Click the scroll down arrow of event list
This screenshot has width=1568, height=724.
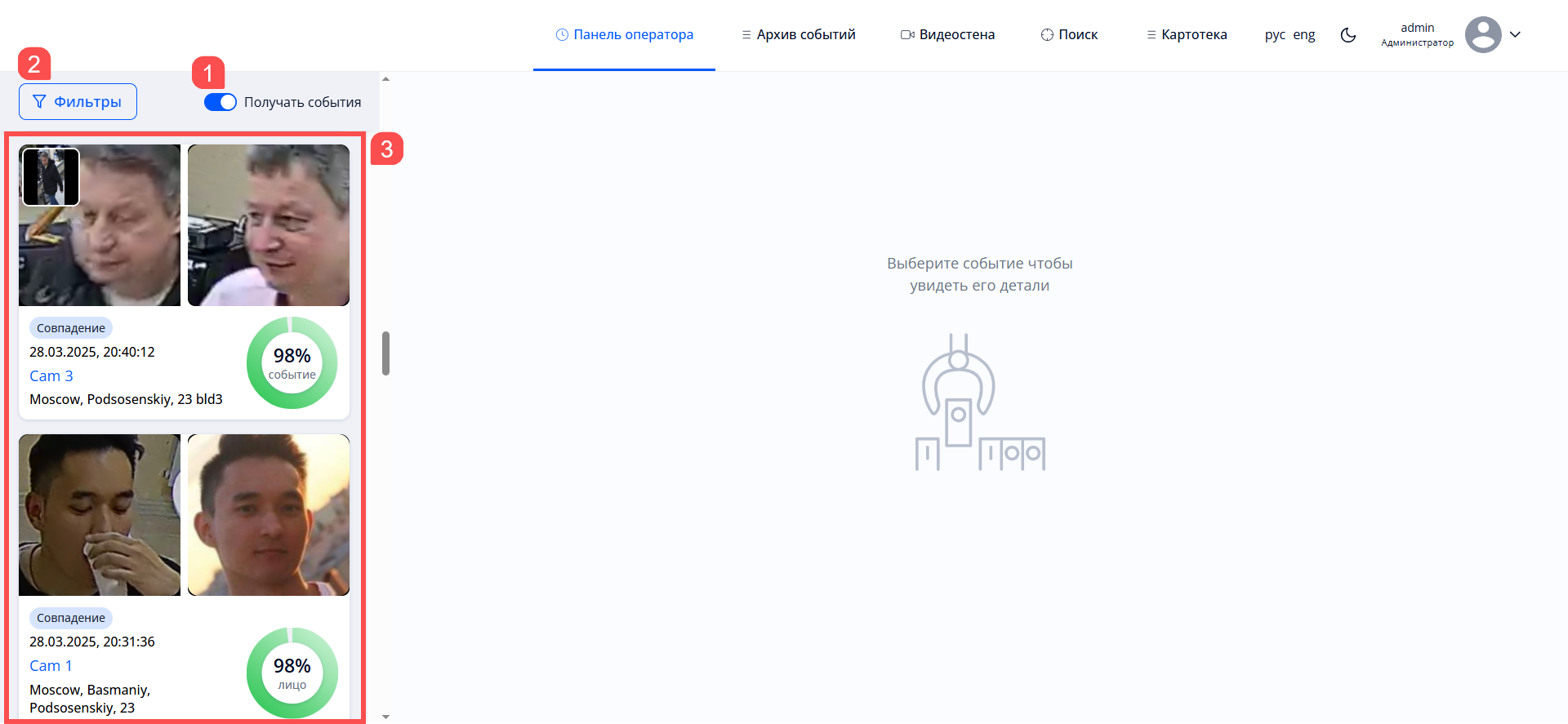tap(385, 717)
